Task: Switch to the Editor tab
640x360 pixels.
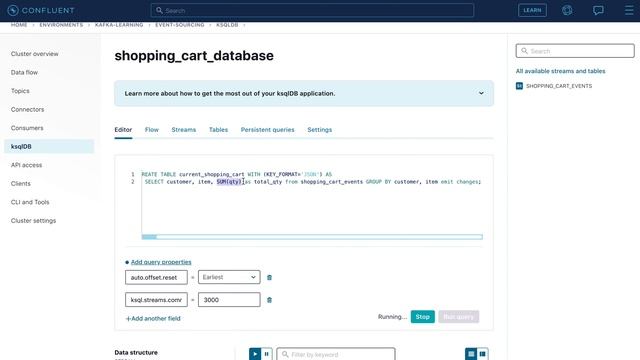Action: [123, 130]
